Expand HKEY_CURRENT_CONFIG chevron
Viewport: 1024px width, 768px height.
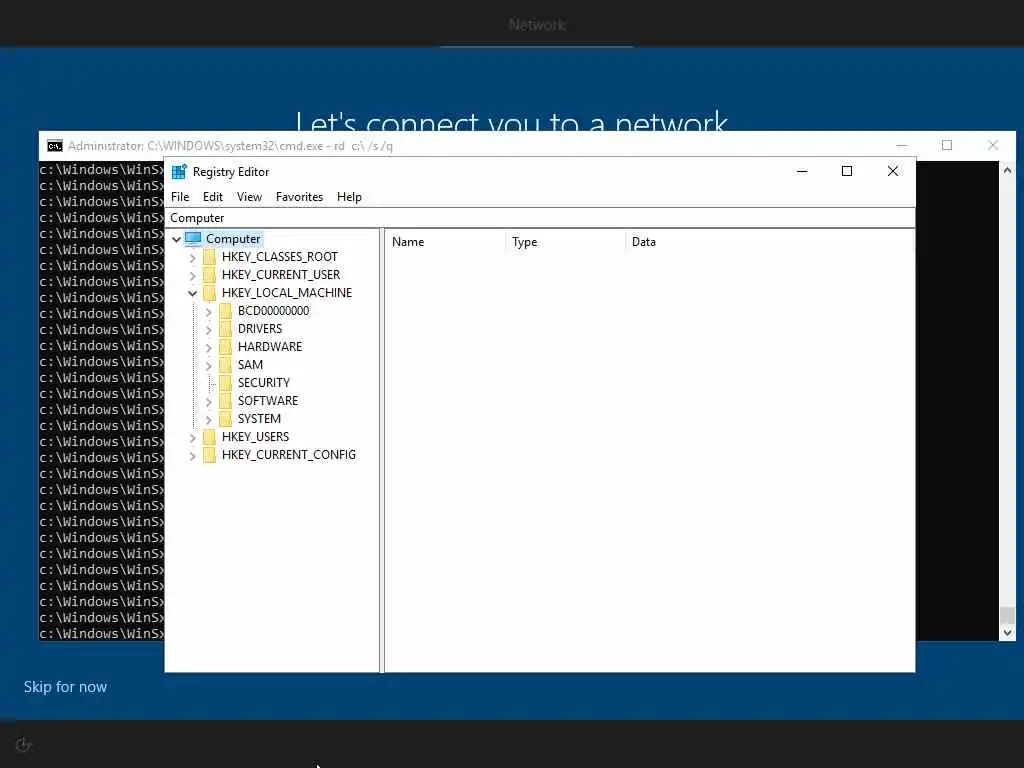tap(193, 455)
